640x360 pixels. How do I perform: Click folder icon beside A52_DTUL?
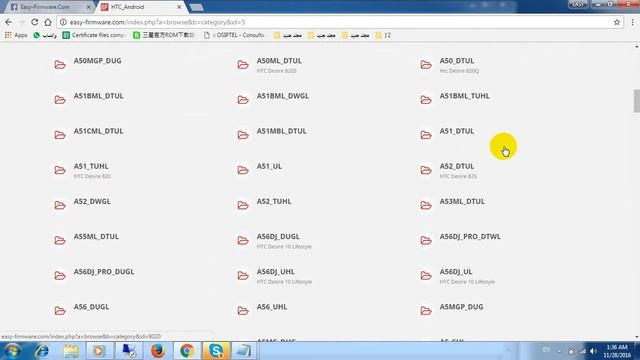coord(426,170)
